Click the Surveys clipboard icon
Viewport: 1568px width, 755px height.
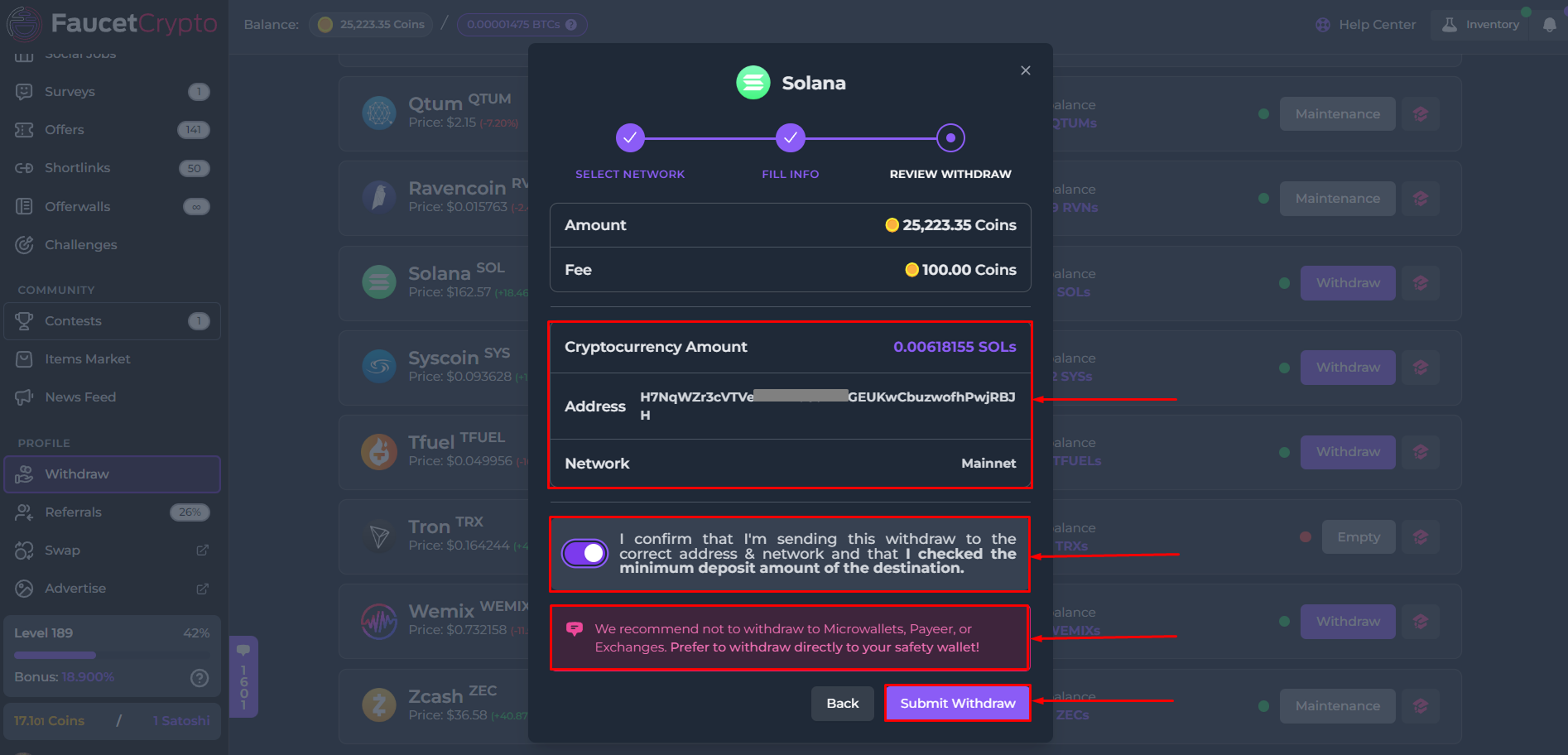pos(24,92)
